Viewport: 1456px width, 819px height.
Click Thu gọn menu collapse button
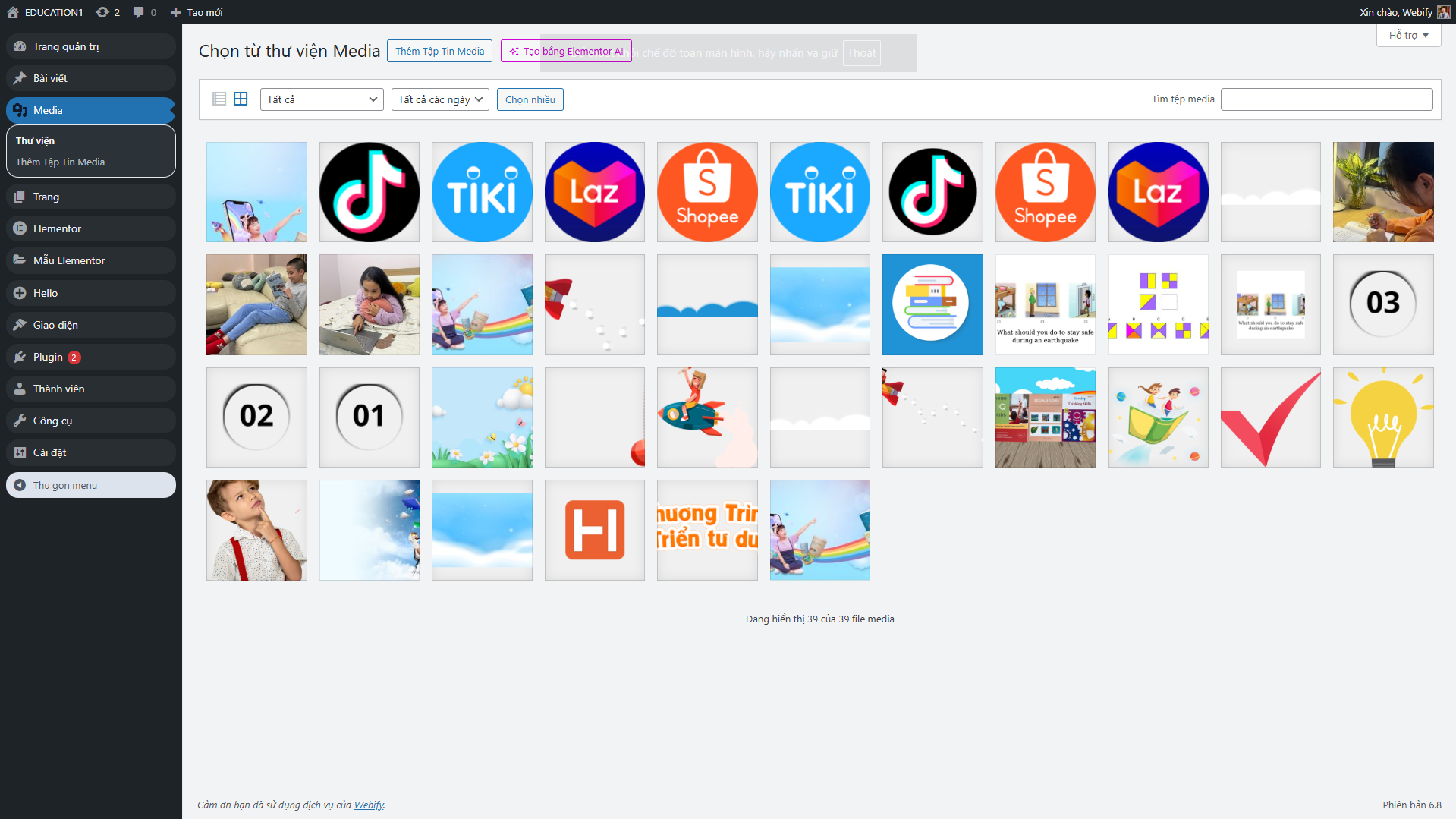click(x=91, y=485)
